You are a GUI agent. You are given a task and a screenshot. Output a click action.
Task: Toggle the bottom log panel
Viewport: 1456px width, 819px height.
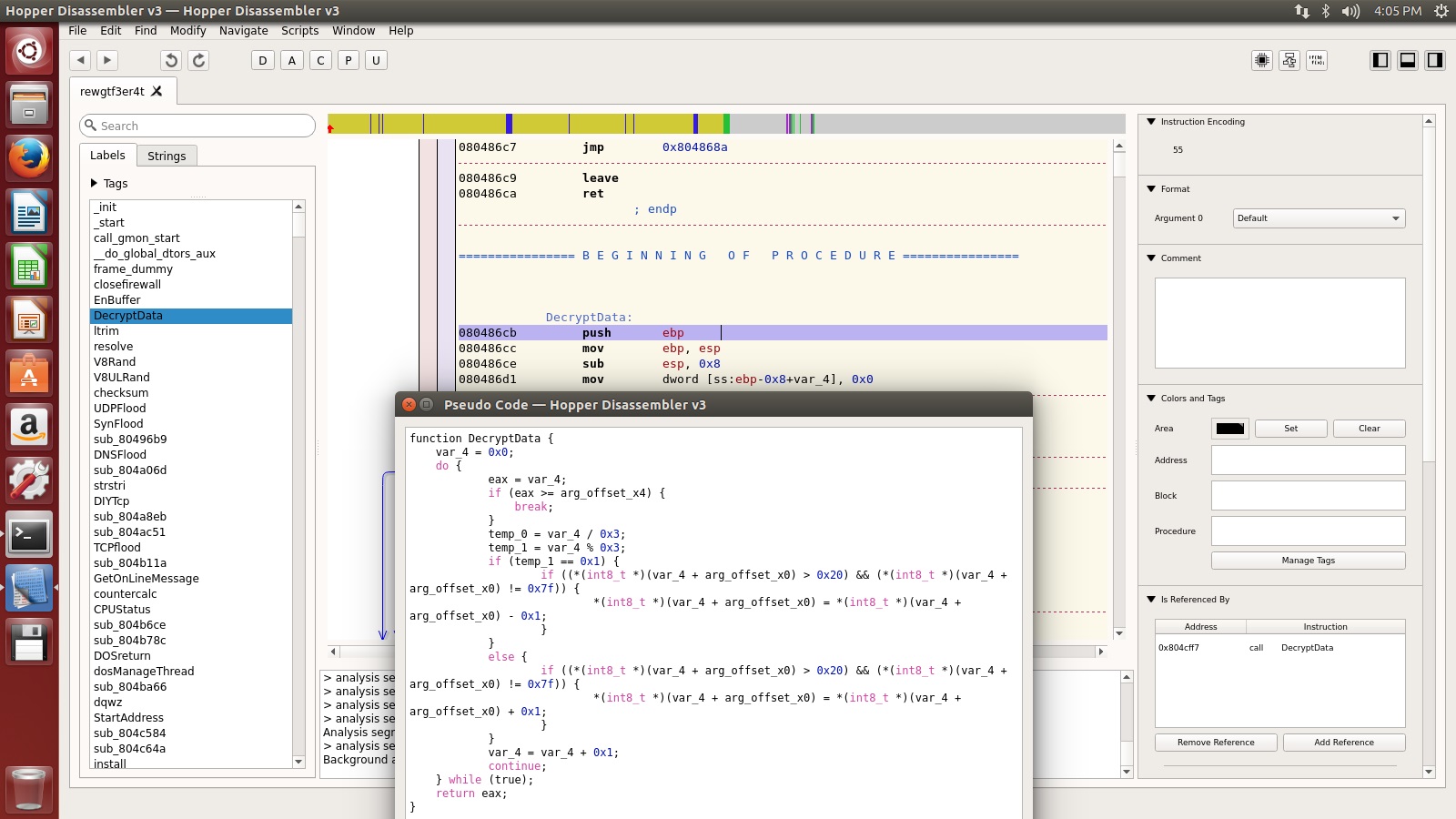coord(1408,60)
